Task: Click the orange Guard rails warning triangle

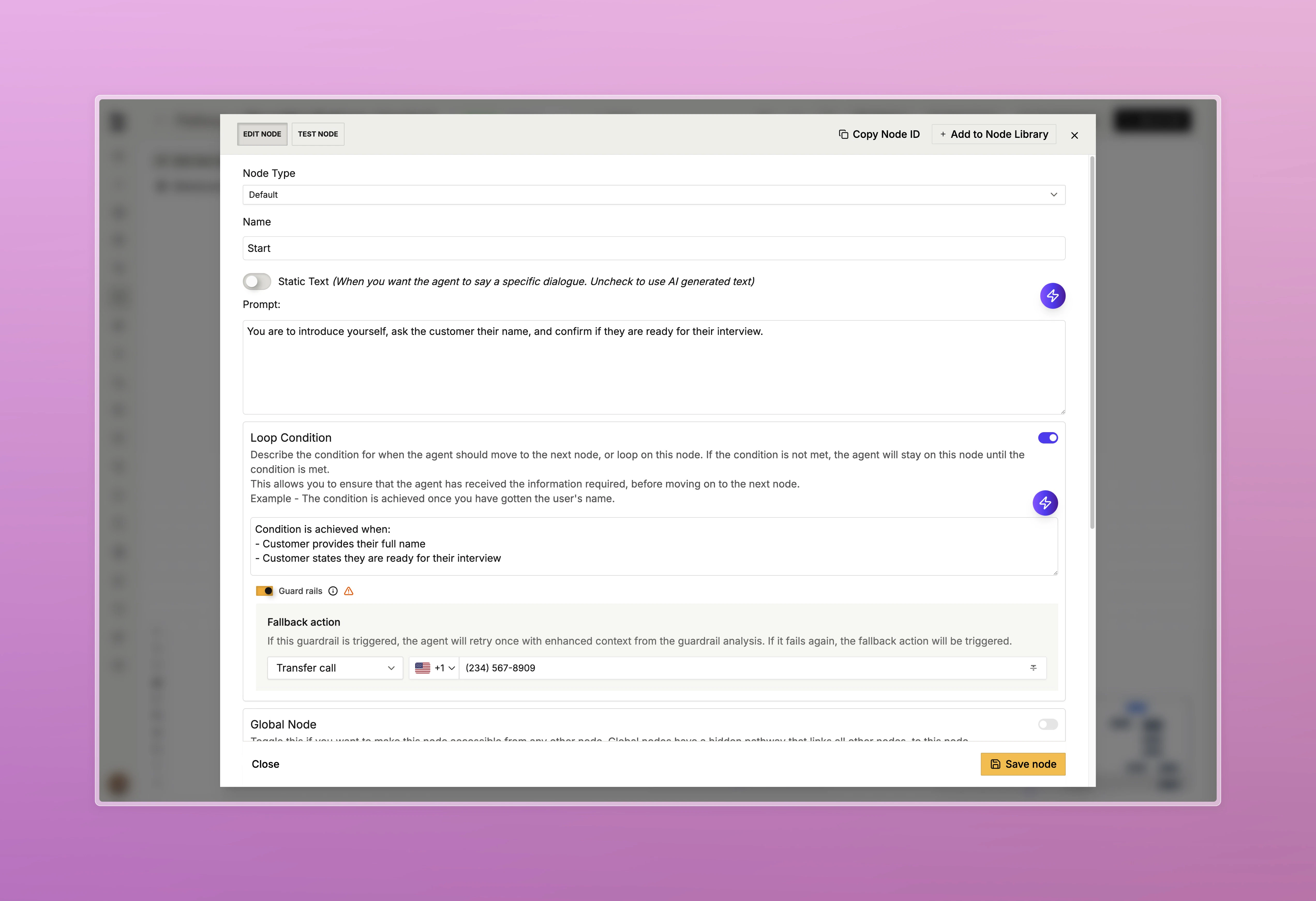Action: [x=349, y=591]
